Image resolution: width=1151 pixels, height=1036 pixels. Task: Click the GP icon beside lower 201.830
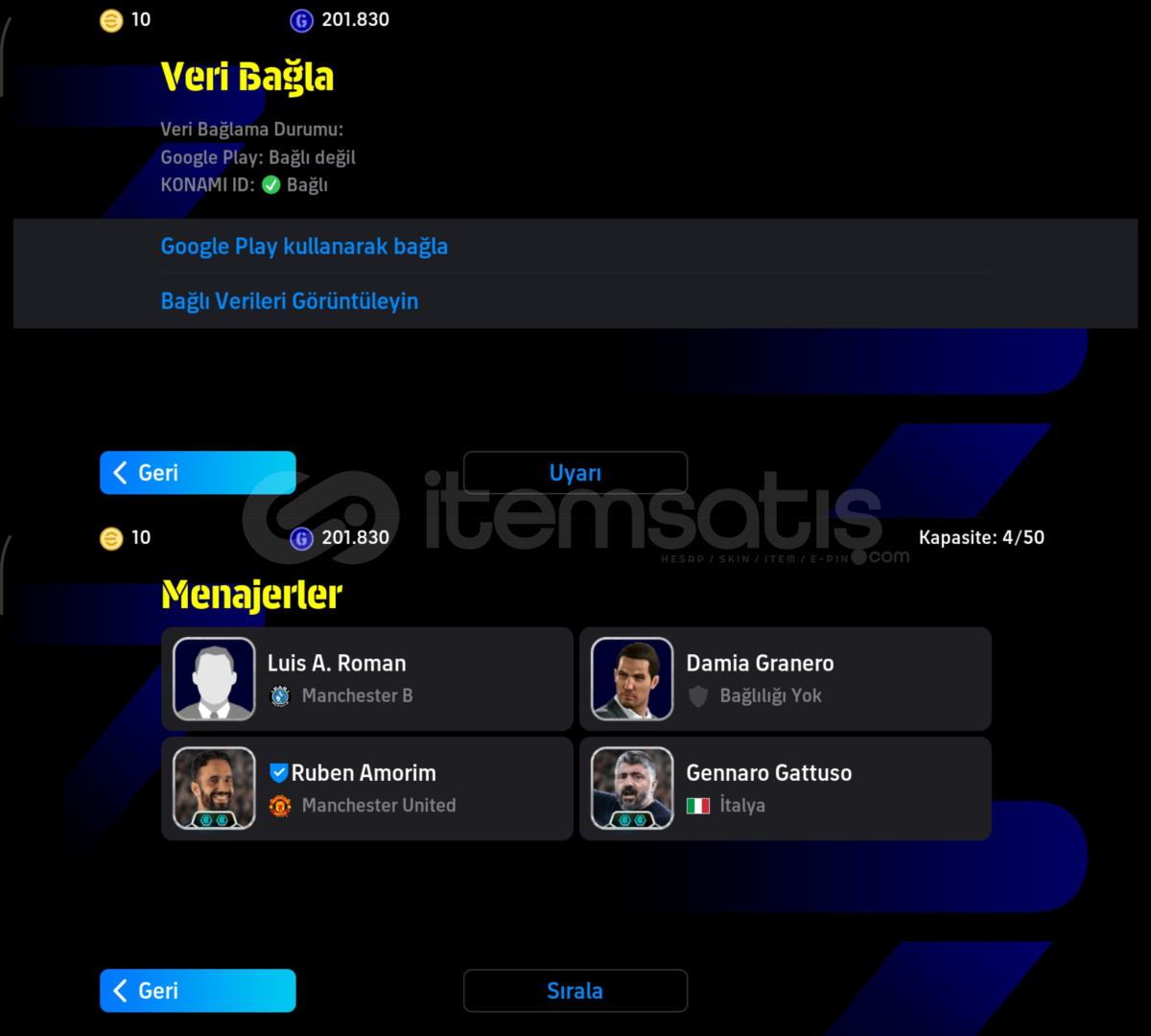click(x=301, y=538)
